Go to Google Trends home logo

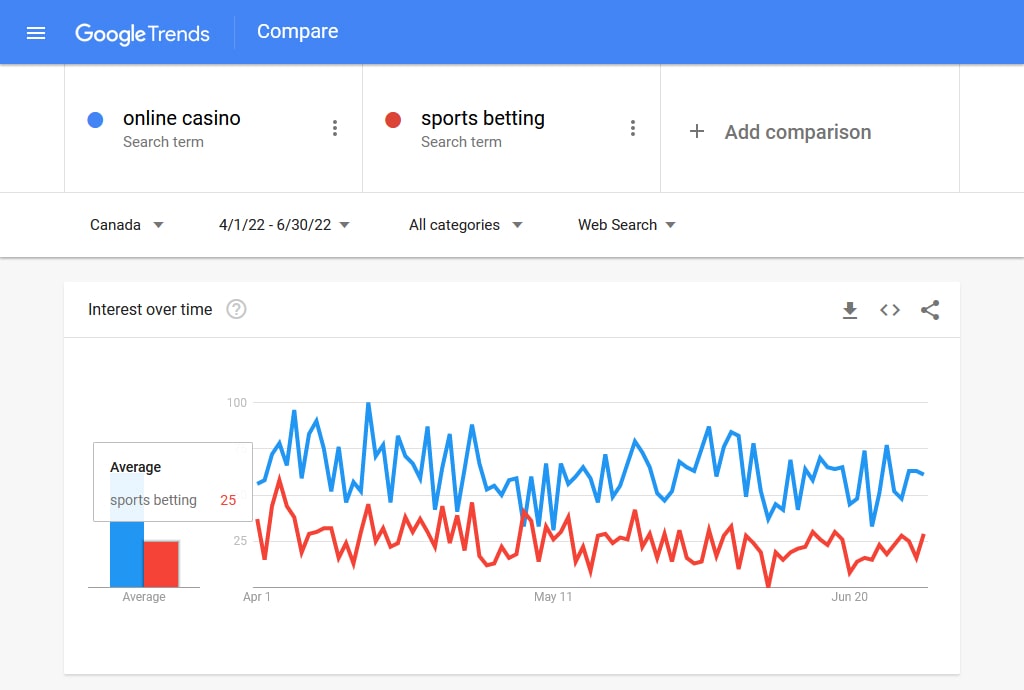click(x=142, y=33)
